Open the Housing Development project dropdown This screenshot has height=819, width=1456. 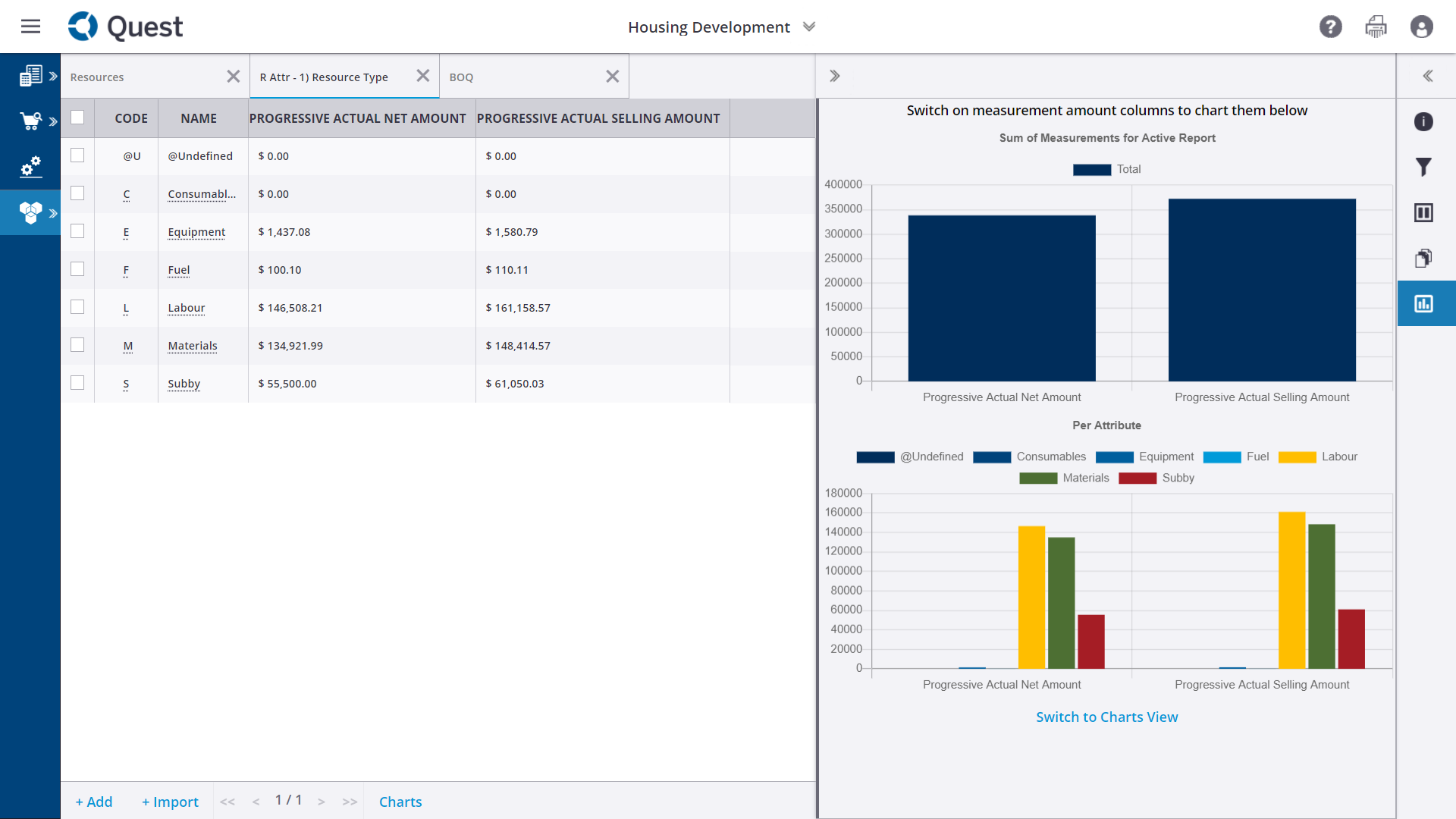coord(808,27)
